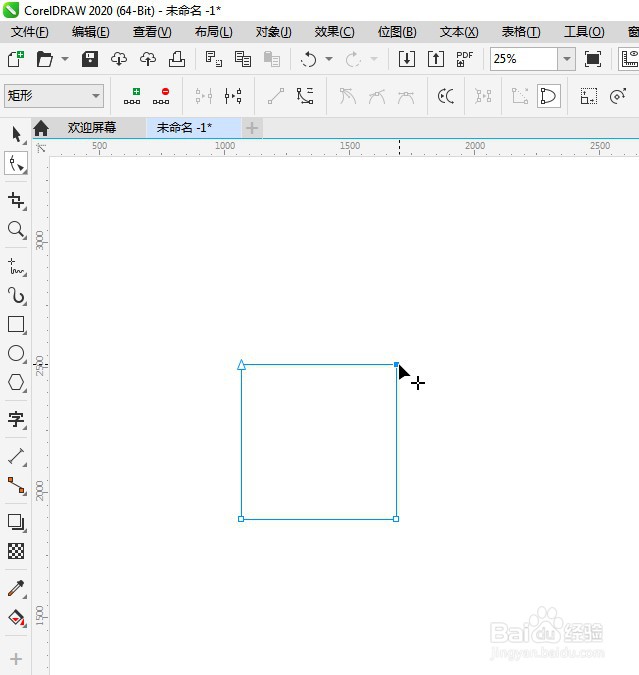639x675 pixels.
Task: Open the 工具(O) menu
Action: pos(584,32)
